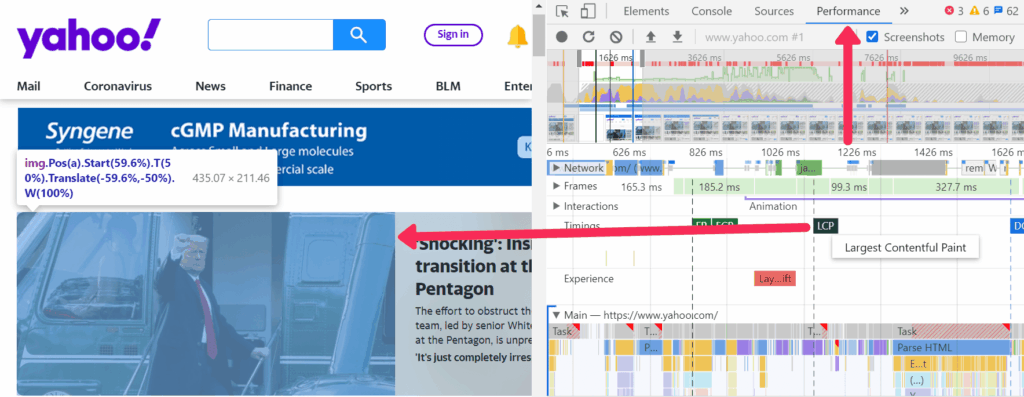Click the Syngene cGMP Manufacturing ad banner
The width and height of the screenshot is (1024, 397).
coord(274,147)
